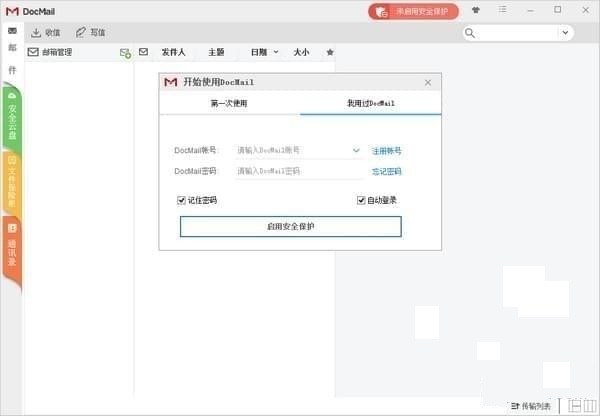Click the 未启用安全保护 security status button
The height and width of the screenshot is (416, 600).
tap(413, 11)
